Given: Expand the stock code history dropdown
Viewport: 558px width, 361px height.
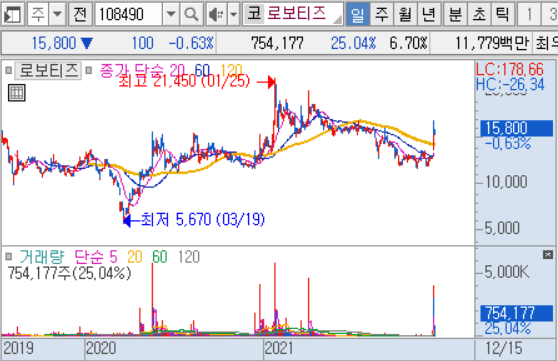Looking at the screenshot, I should coord(171,14).
